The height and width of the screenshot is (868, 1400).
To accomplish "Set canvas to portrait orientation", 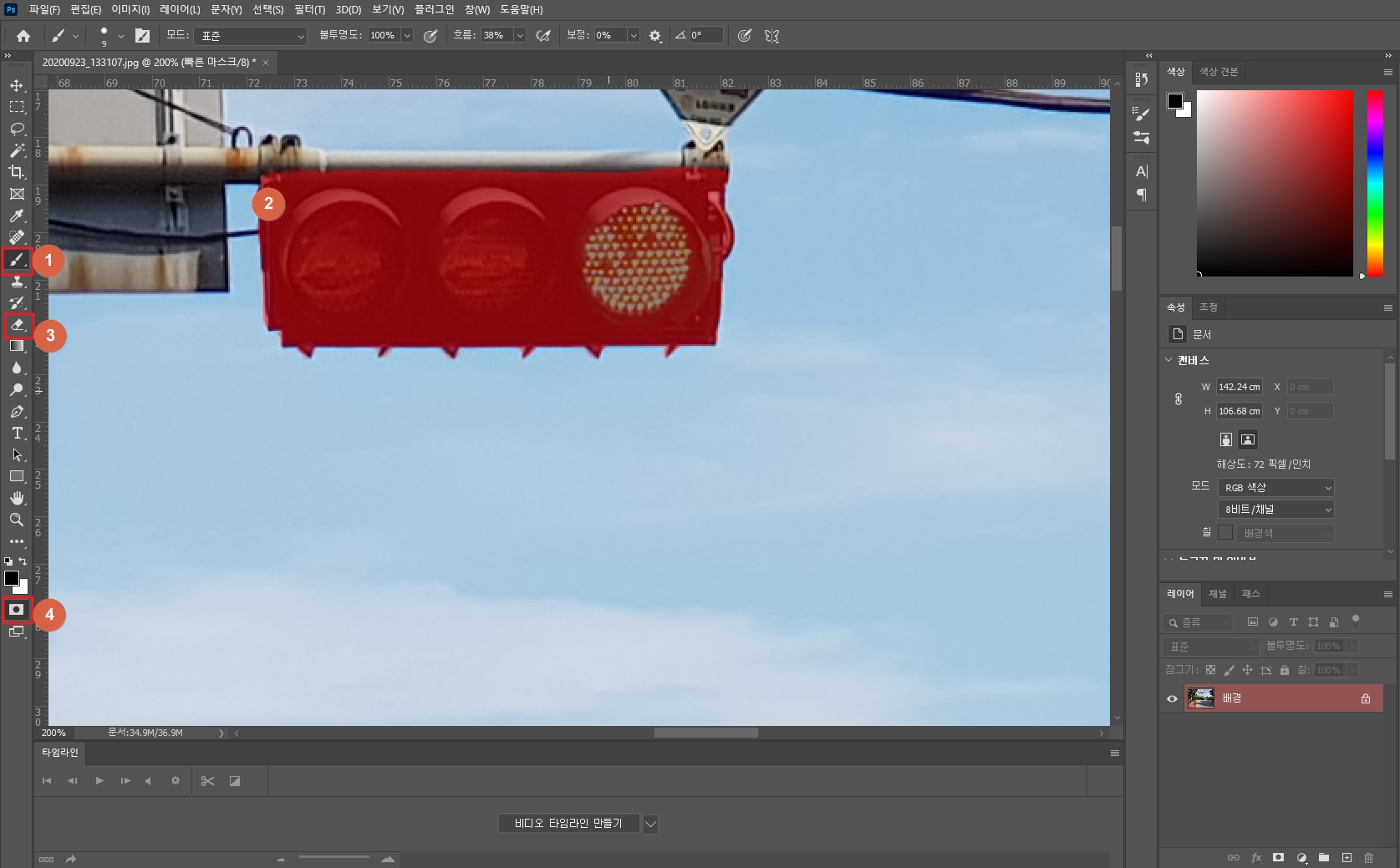I will 1226,439.
